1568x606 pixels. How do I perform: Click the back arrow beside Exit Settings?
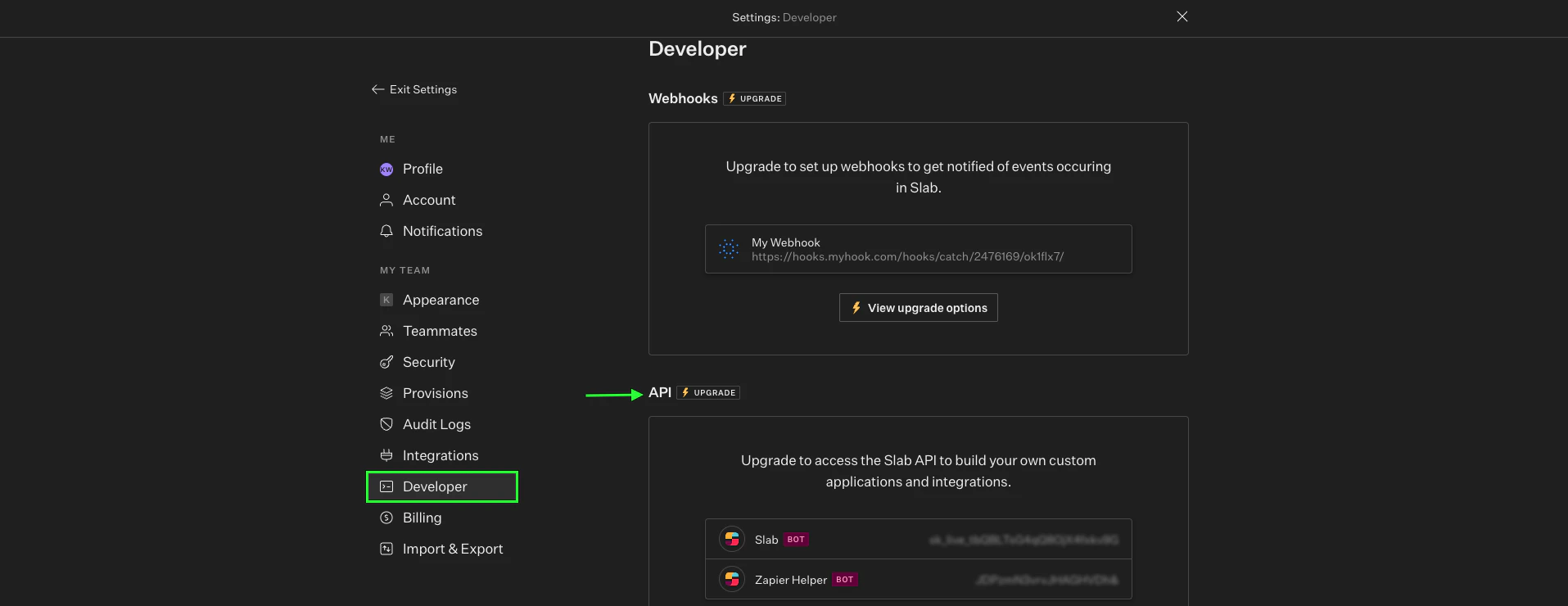pos(377,89)
